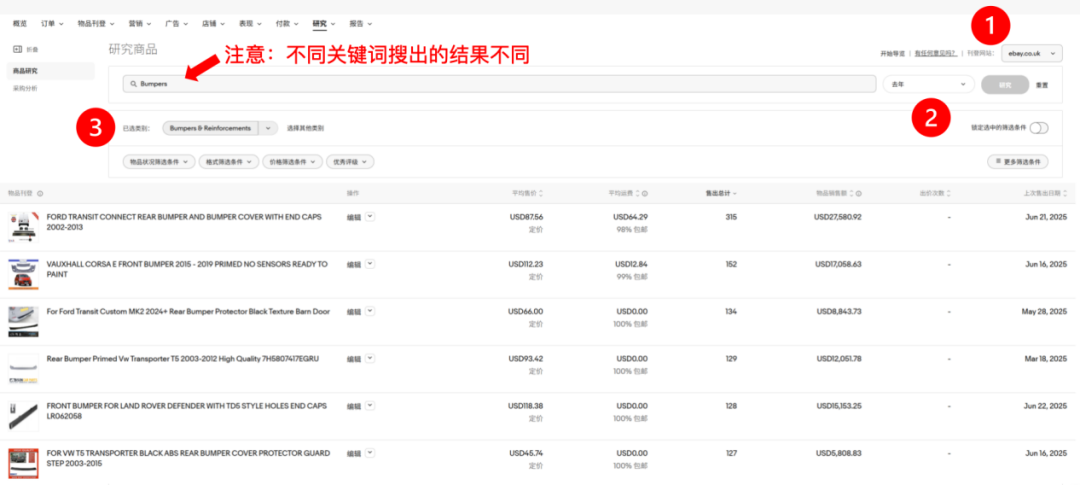Click info icon beside 平均运费 column header
Screen dimensions: 1080x485
point(644,194)
